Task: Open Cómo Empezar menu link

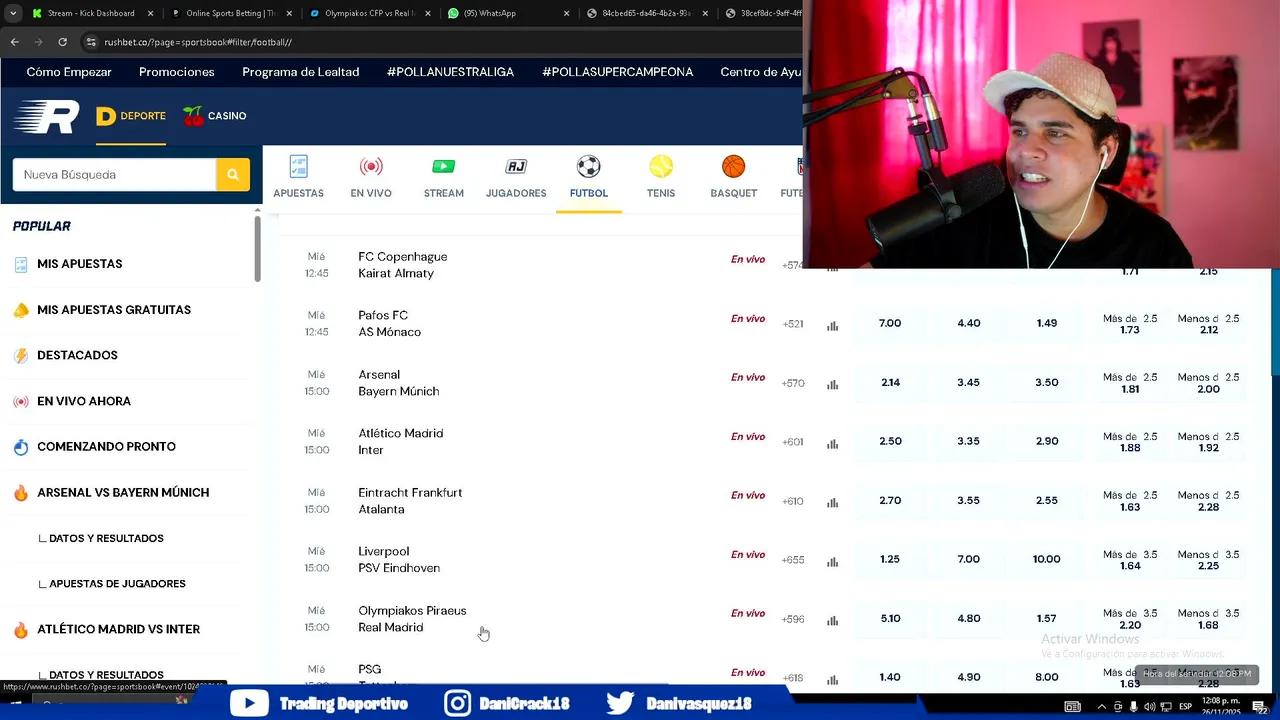Action: (69, 72)
